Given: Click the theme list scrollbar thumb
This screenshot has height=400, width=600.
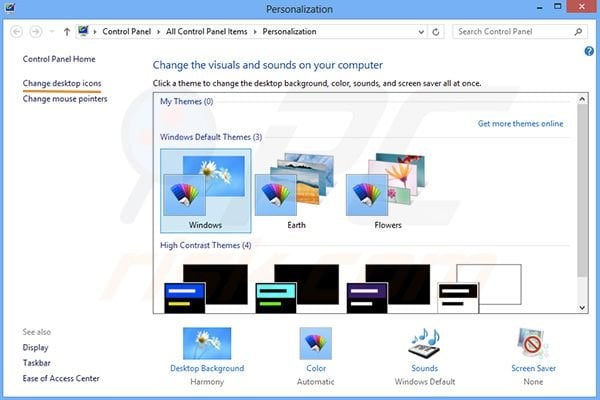Looking at the screenshot, I should pyautogui.click(x=582, y=191).
